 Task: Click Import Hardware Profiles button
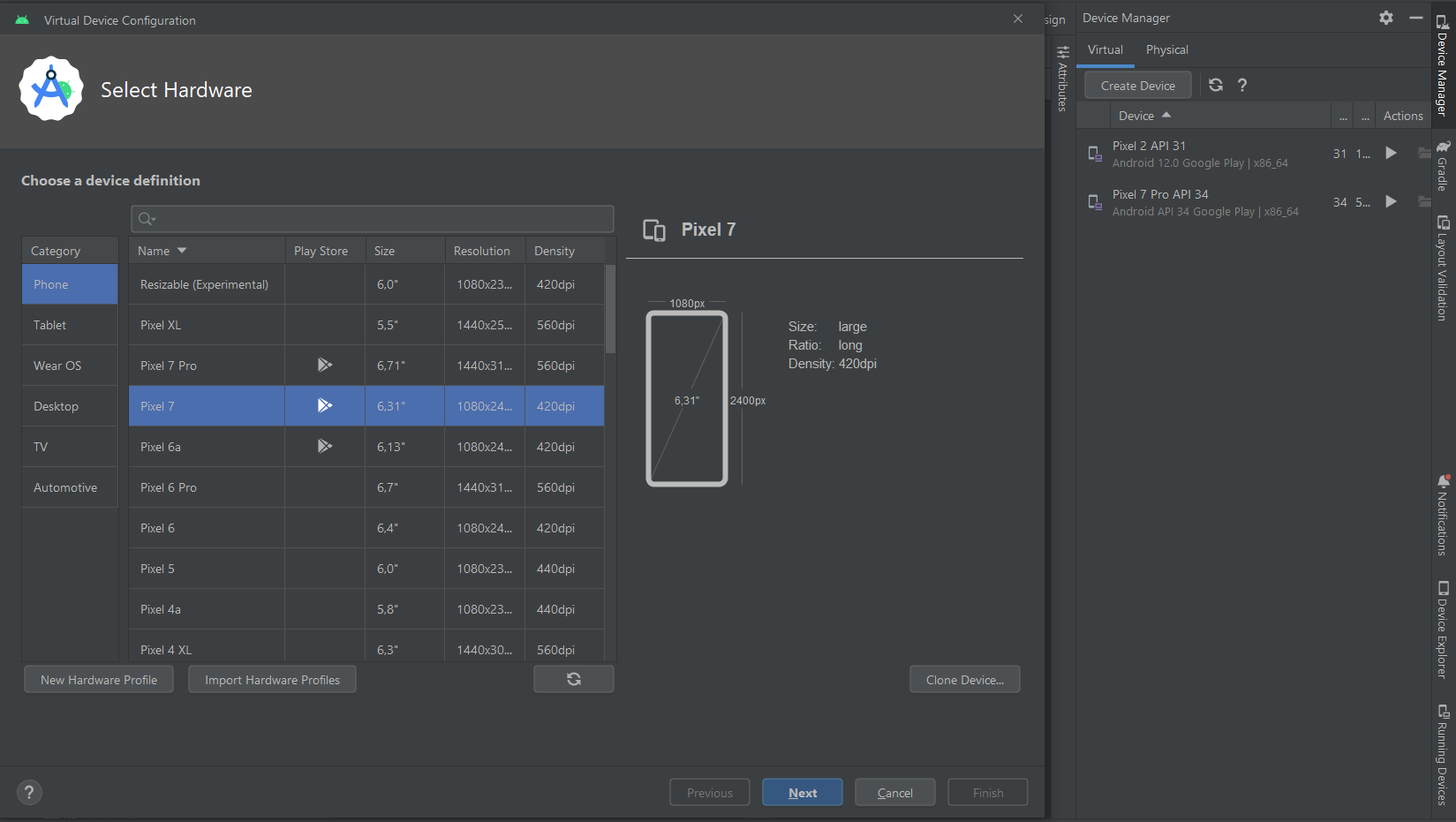coord(272,679)
